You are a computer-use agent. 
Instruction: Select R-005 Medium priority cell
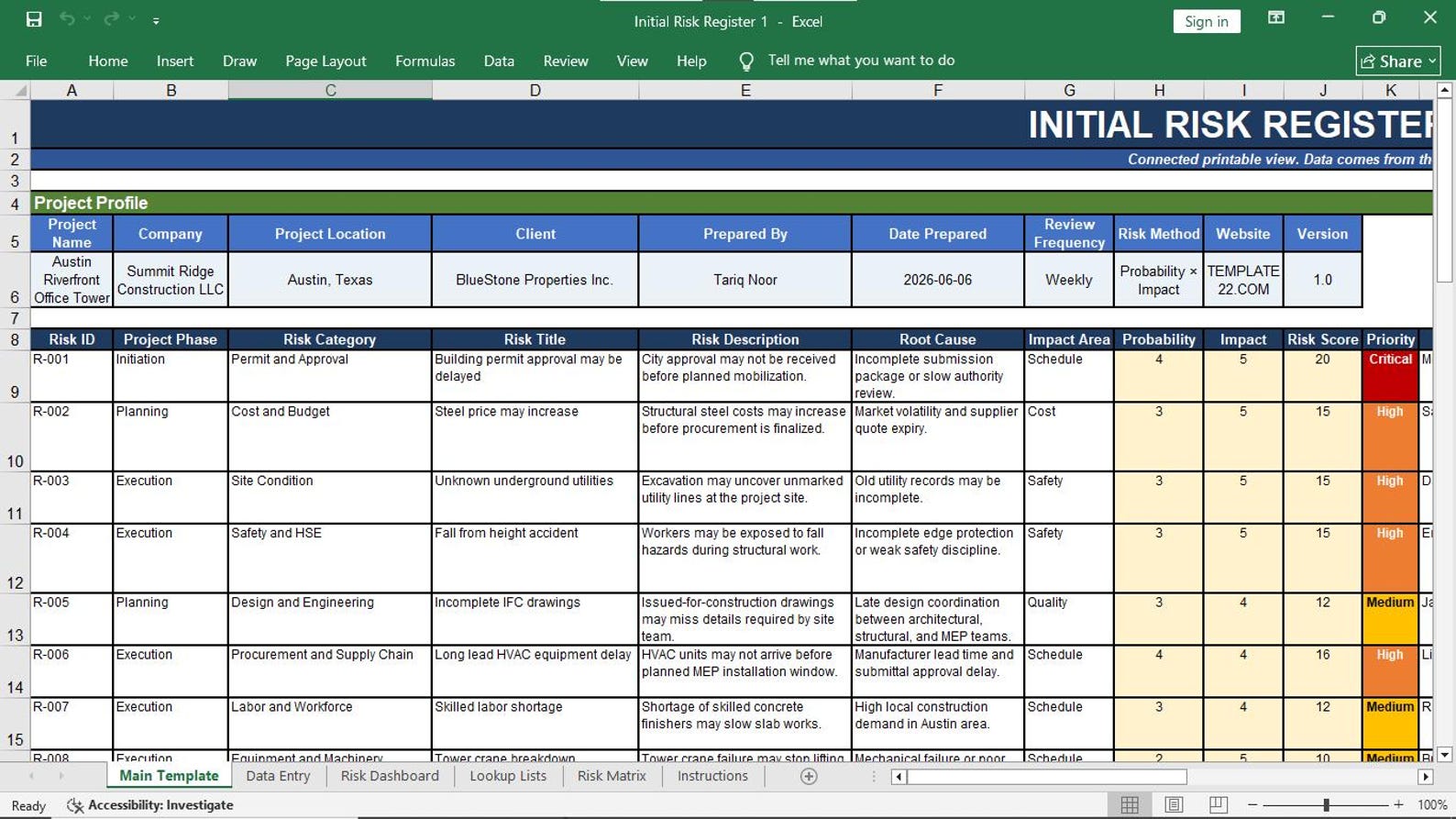pos(1390,619)
